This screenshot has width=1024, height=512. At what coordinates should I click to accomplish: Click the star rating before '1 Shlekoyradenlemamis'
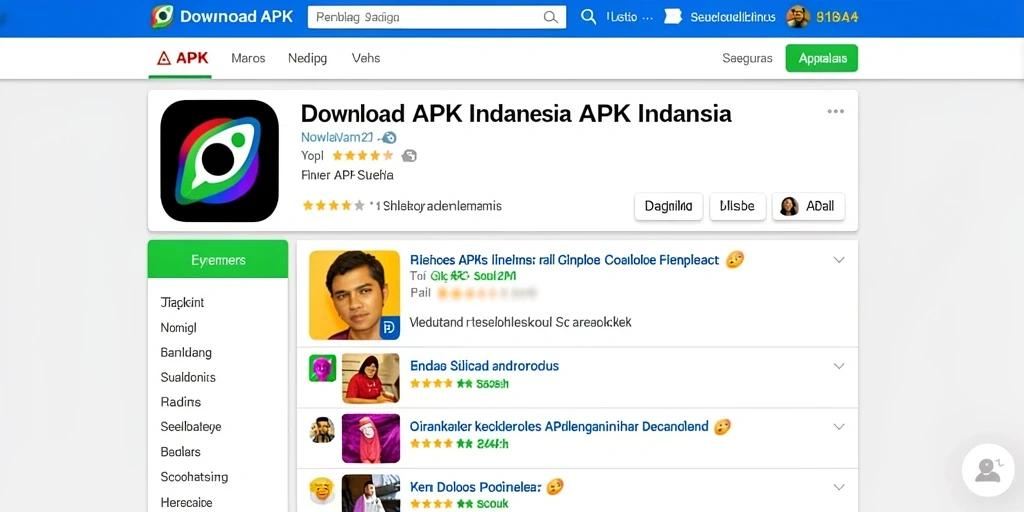click(333, 206)
